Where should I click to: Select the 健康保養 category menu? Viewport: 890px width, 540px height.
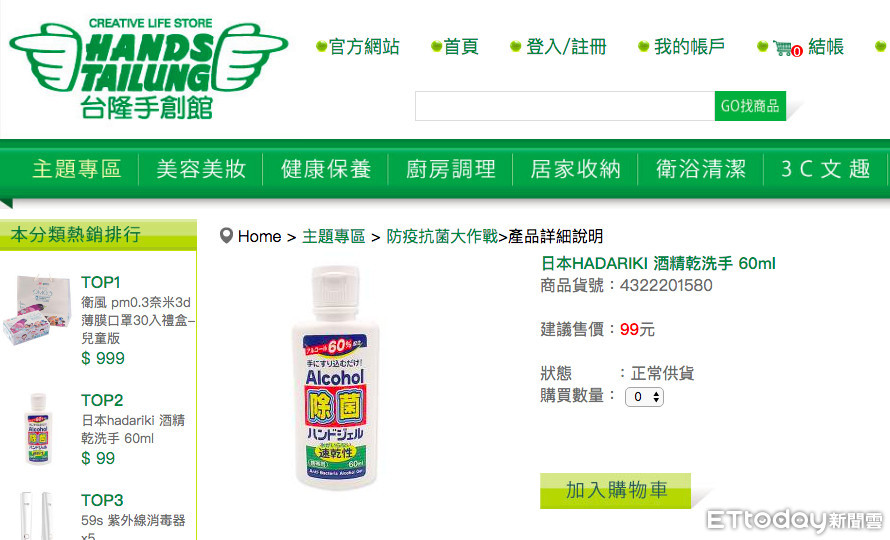coord(326,169)
